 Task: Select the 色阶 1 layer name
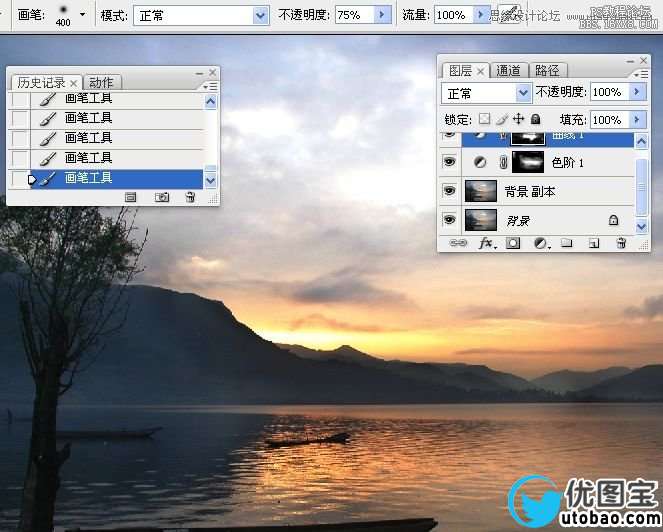(x=567, y=162)
